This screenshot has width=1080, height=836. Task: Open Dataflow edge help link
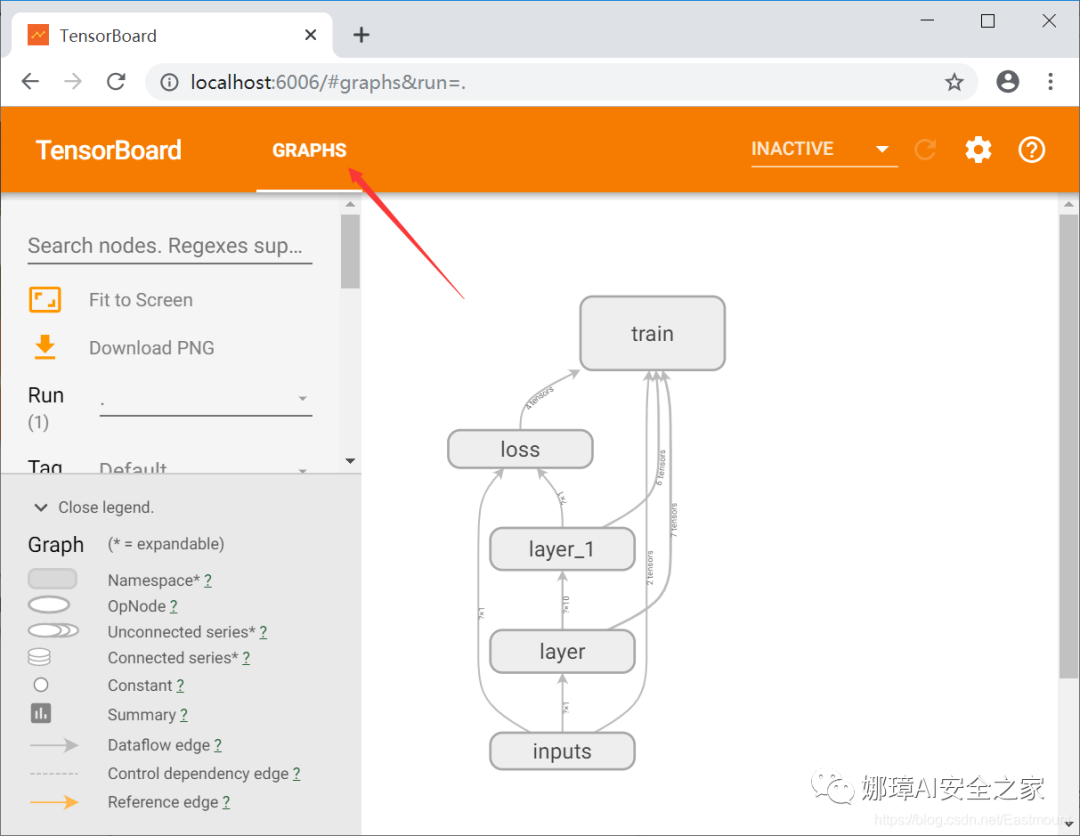[218, 745]
